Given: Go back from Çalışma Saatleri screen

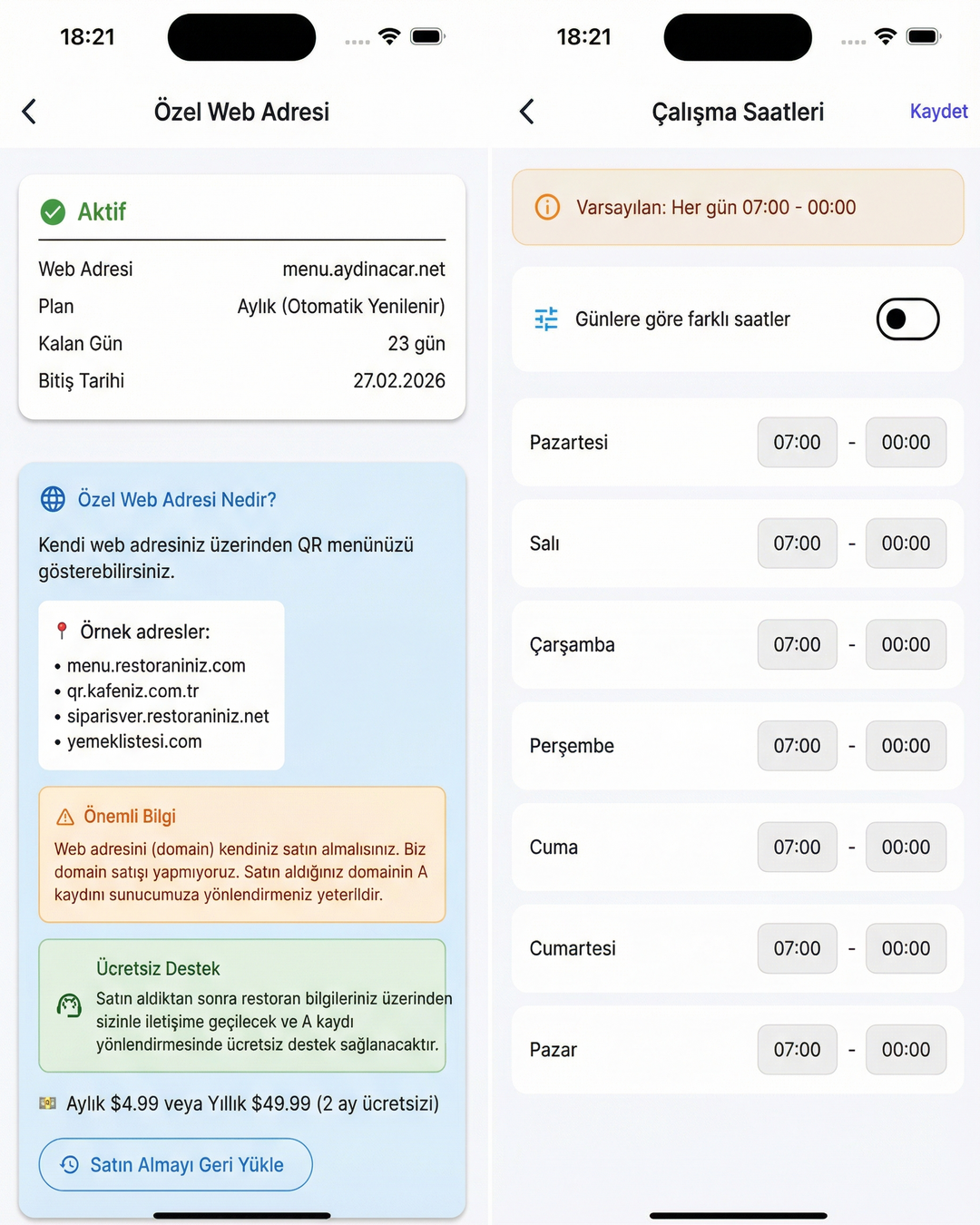Looking at the screenshot, I should tap(526, 112).
